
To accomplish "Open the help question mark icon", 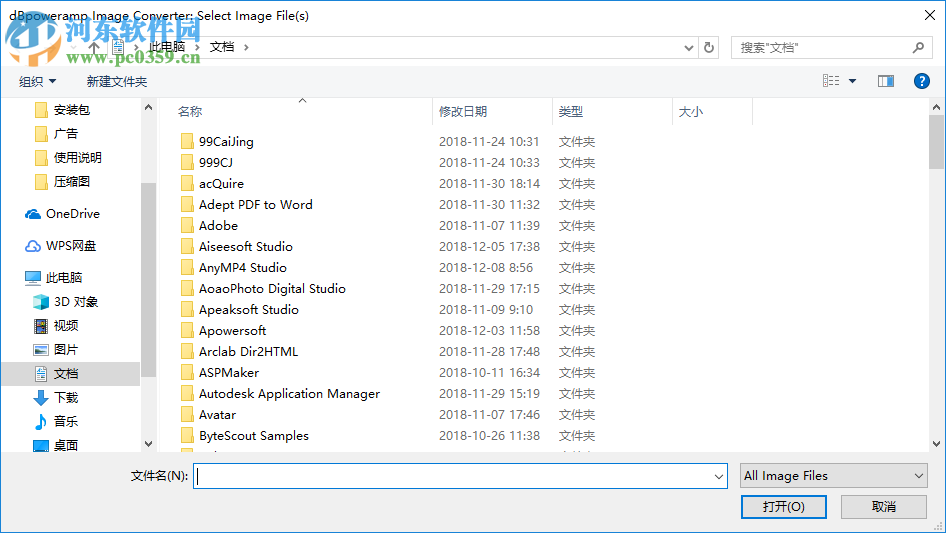I will [x=921, y=81].
